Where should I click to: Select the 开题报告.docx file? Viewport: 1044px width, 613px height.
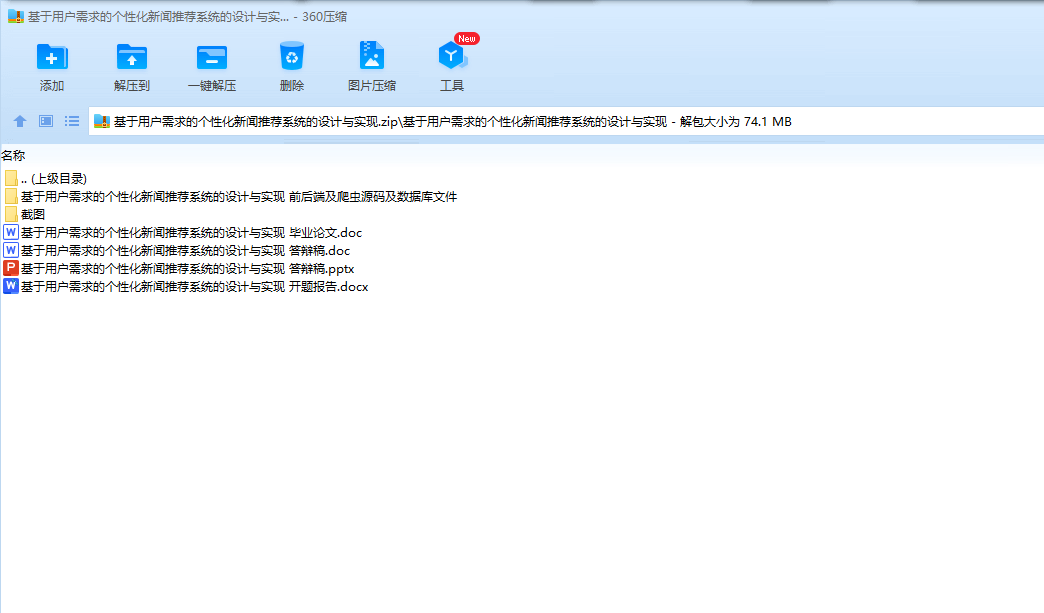186,286
